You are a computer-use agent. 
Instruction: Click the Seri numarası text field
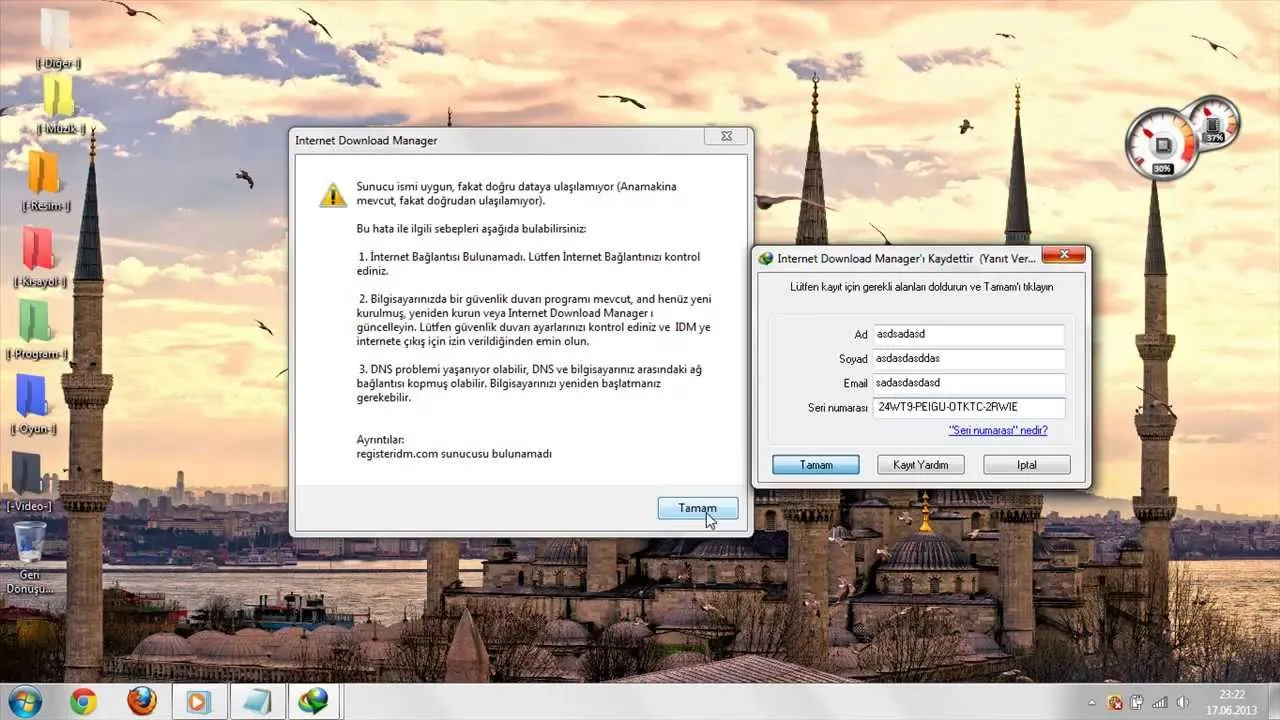point(967,407)
